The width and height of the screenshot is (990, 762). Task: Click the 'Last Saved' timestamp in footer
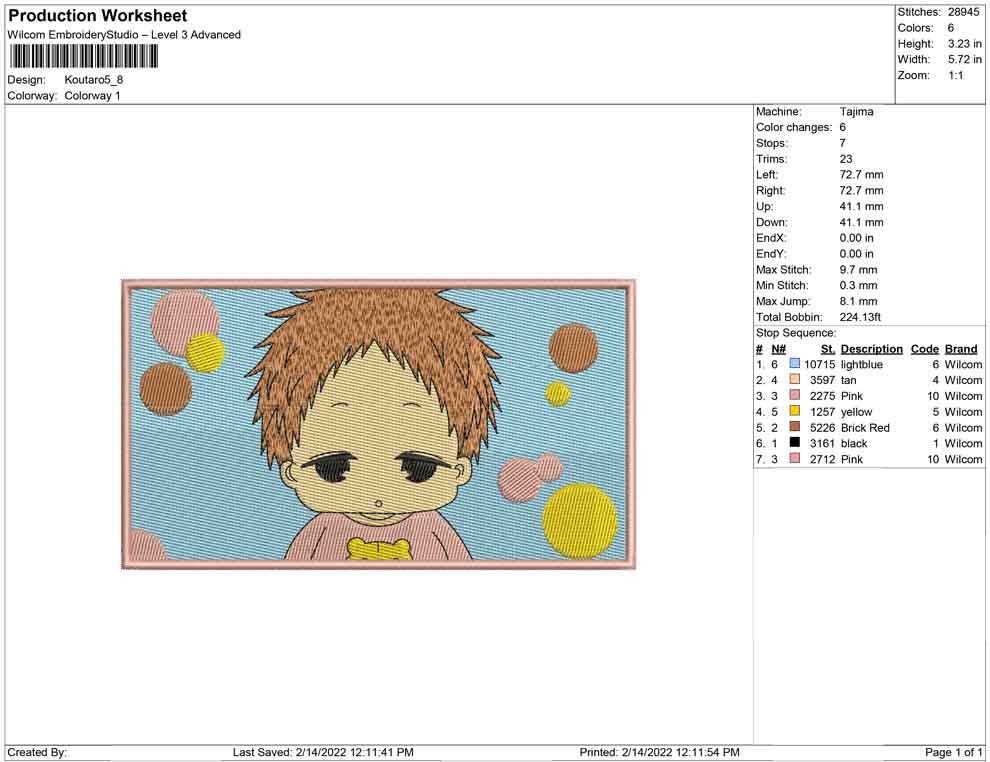click(x=323, y=752)
